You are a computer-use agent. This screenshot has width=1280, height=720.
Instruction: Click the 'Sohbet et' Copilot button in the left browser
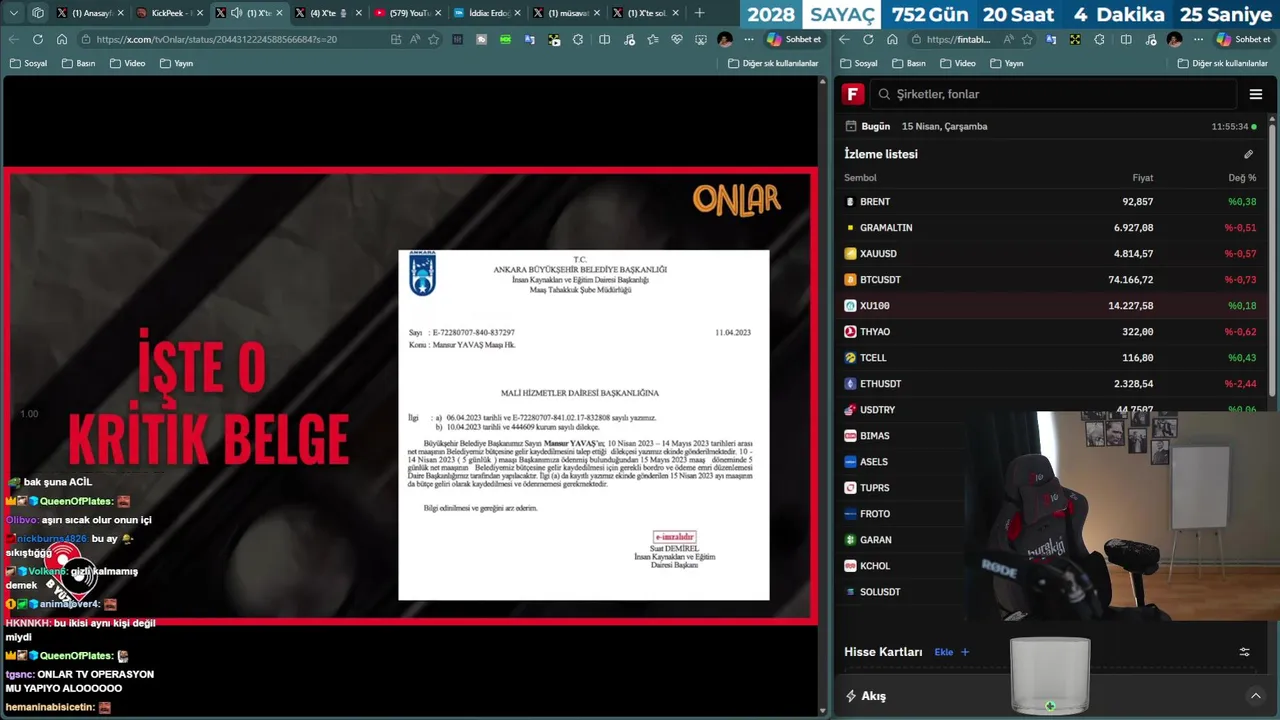795,39
